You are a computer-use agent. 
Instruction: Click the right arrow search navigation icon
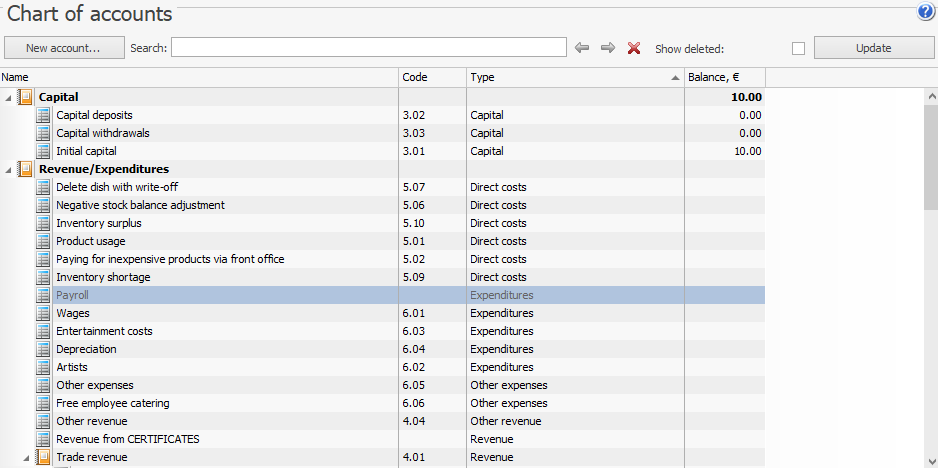607,48
